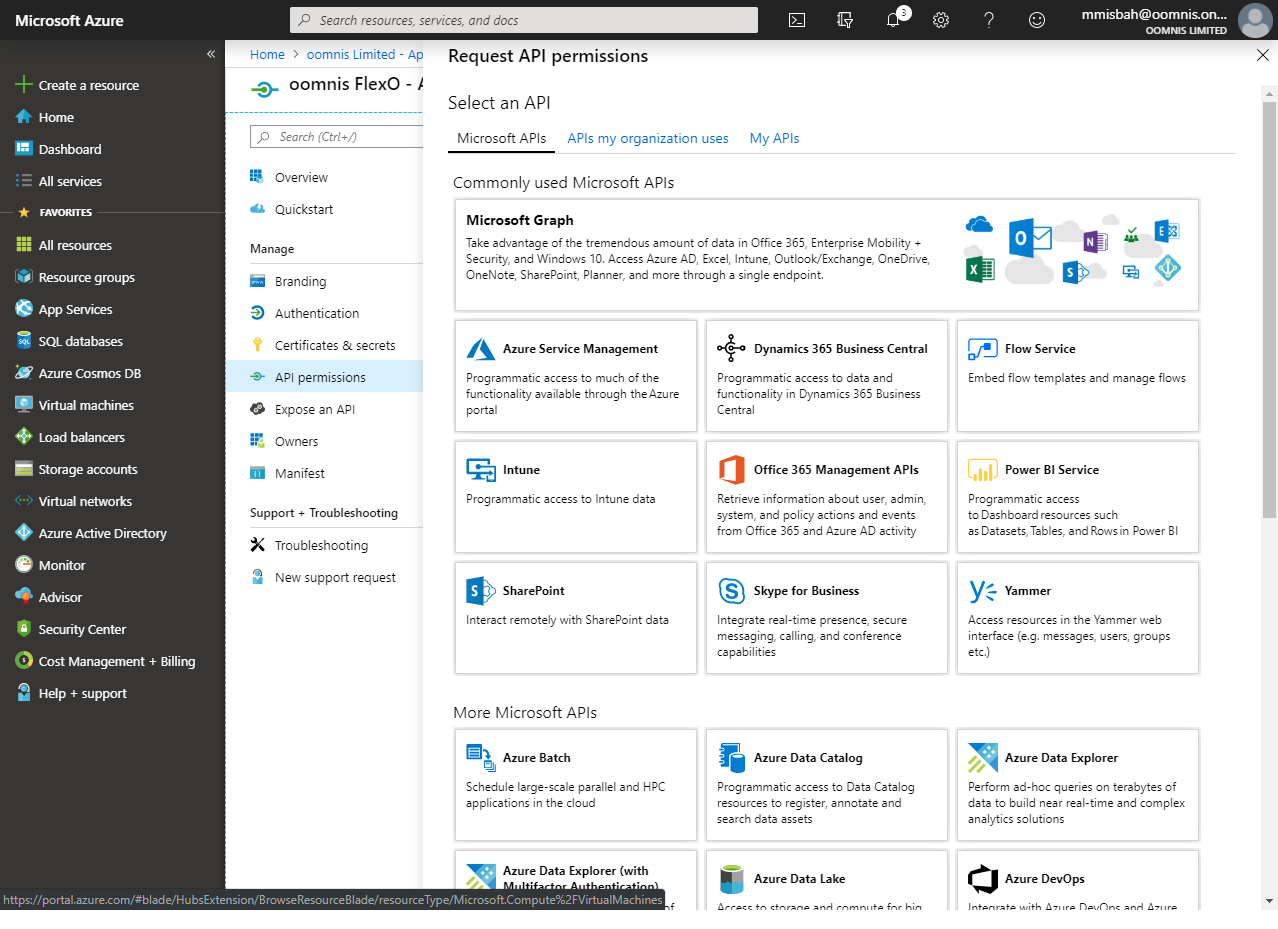Click Create a resource plus icon
This screenshot has height=929, width=1278.
tap(24, 85)
